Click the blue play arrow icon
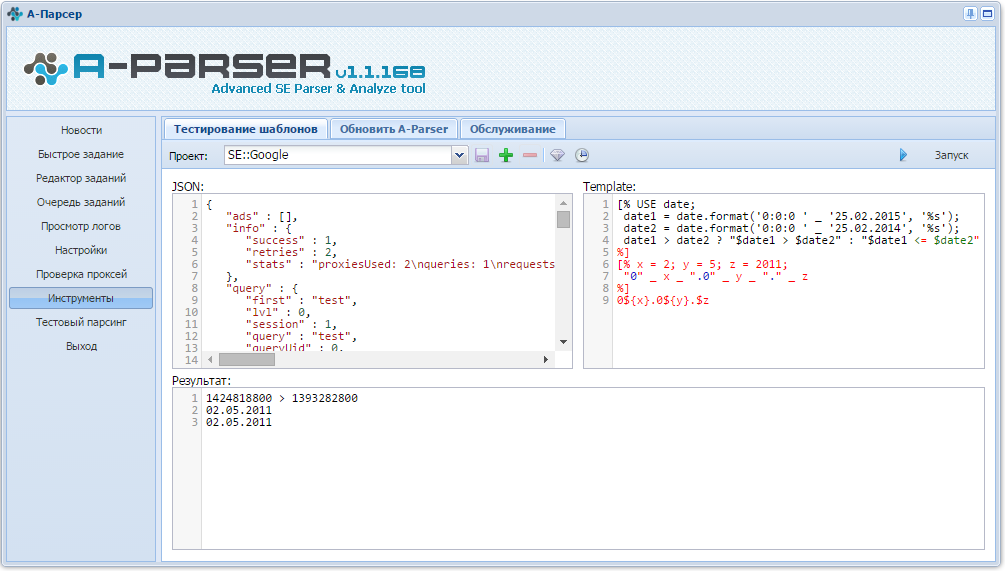The height and width of the screenshot is (571, 1005). (x=903, y=155)
